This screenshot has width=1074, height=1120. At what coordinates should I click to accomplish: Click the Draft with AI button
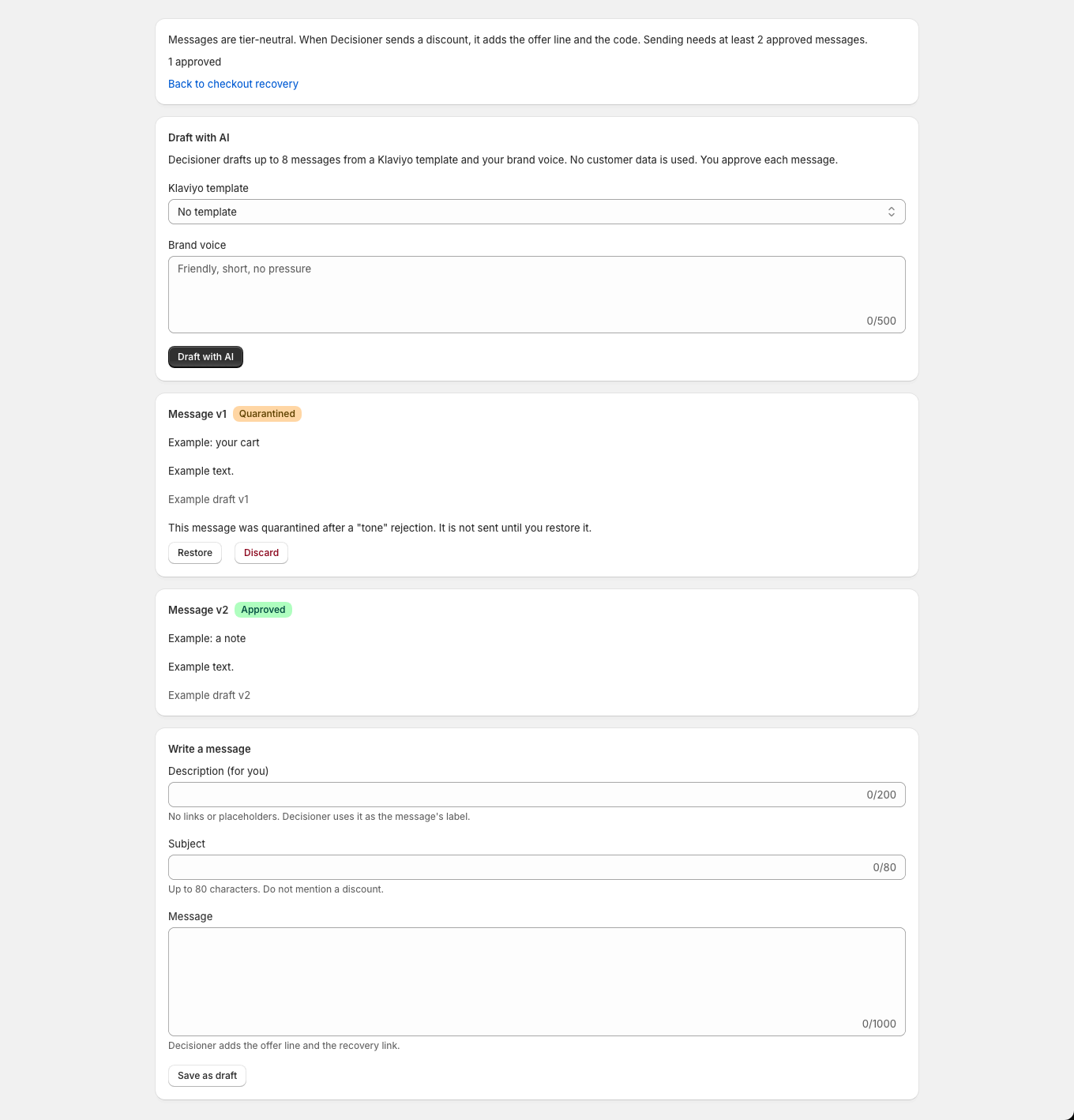tap(205, 357)
